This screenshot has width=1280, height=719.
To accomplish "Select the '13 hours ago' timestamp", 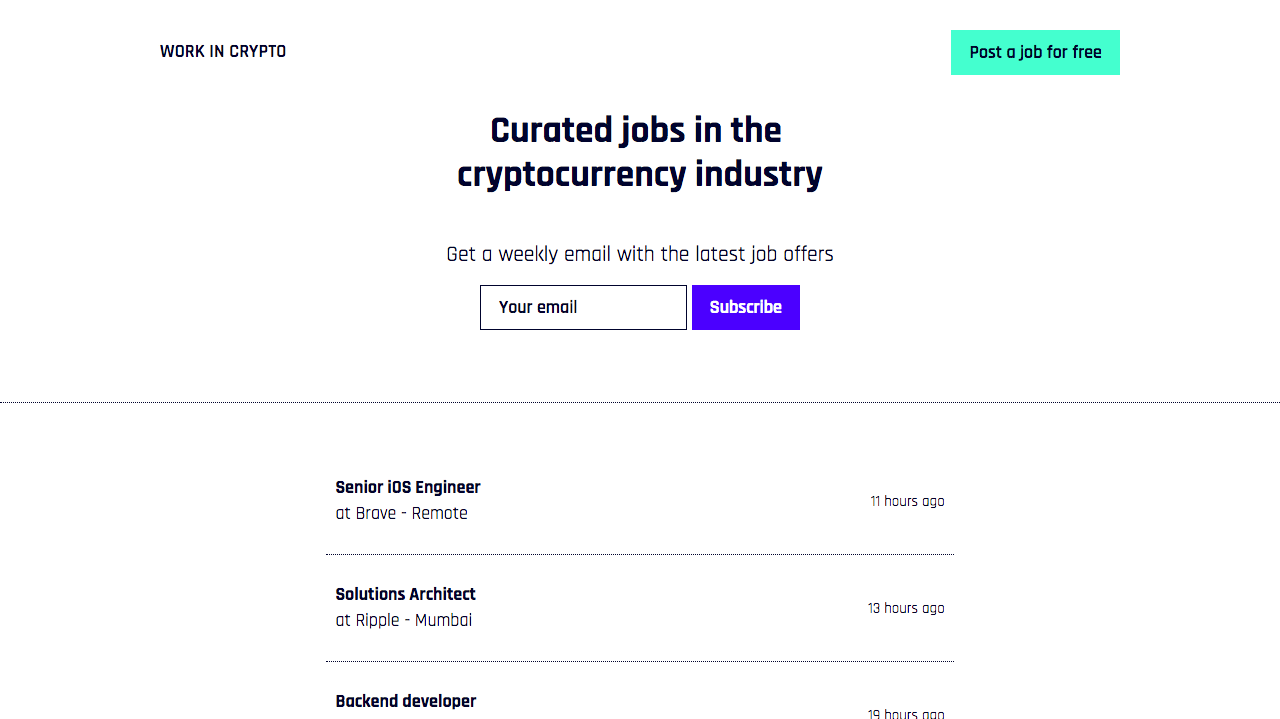I will coord(905,608).
